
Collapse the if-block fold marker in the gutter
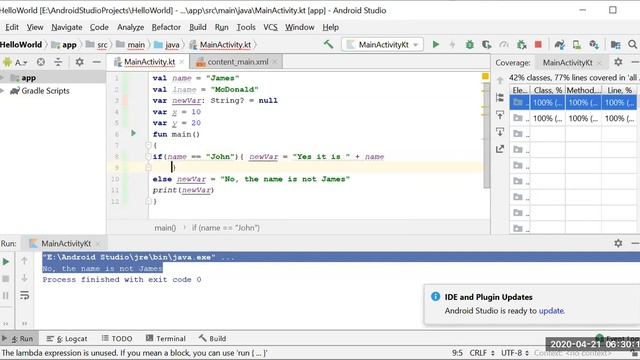[x=149, y=156]
